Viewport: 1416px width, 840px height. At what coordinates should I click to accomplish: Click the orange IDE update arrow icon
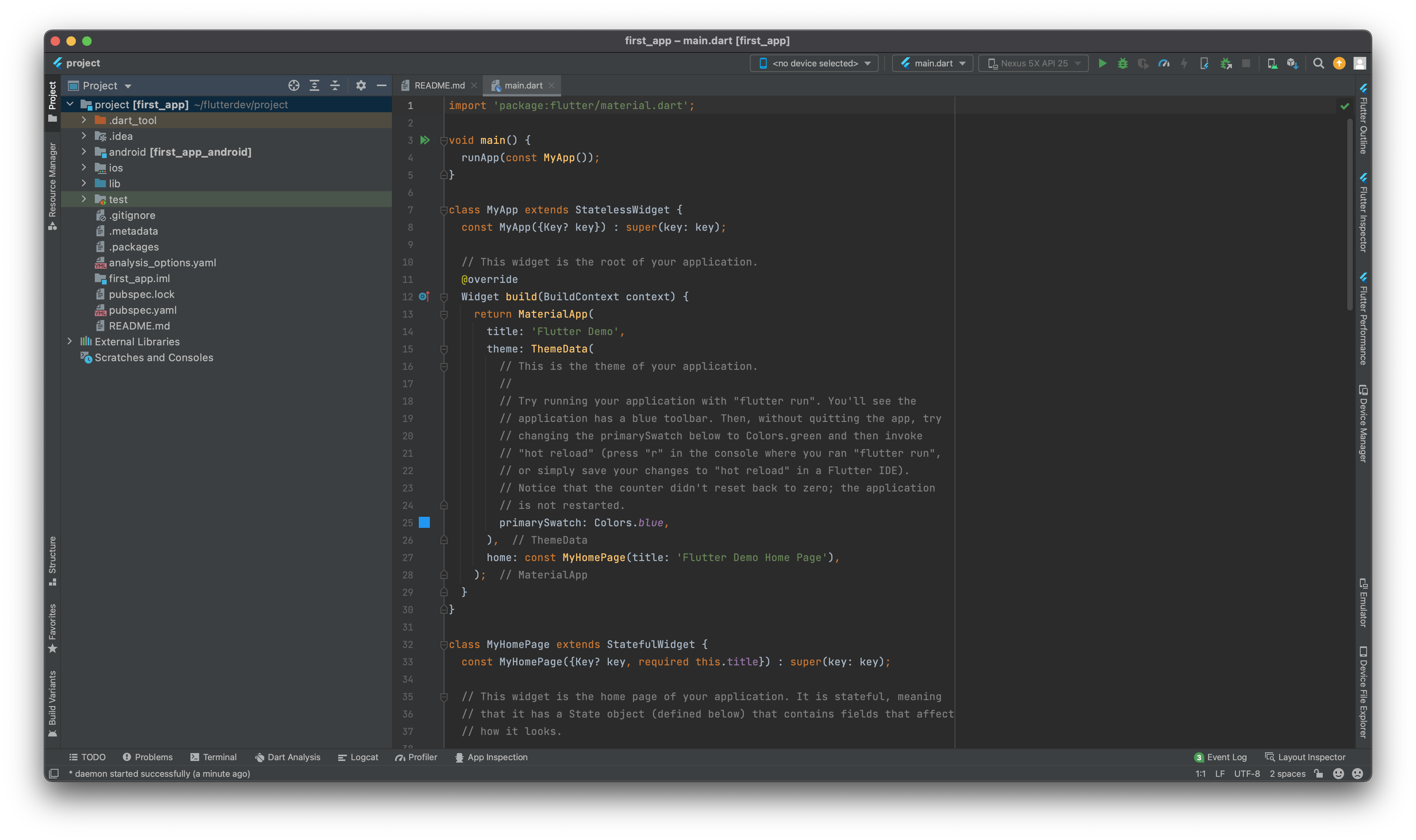click(x=1339, y=63)
